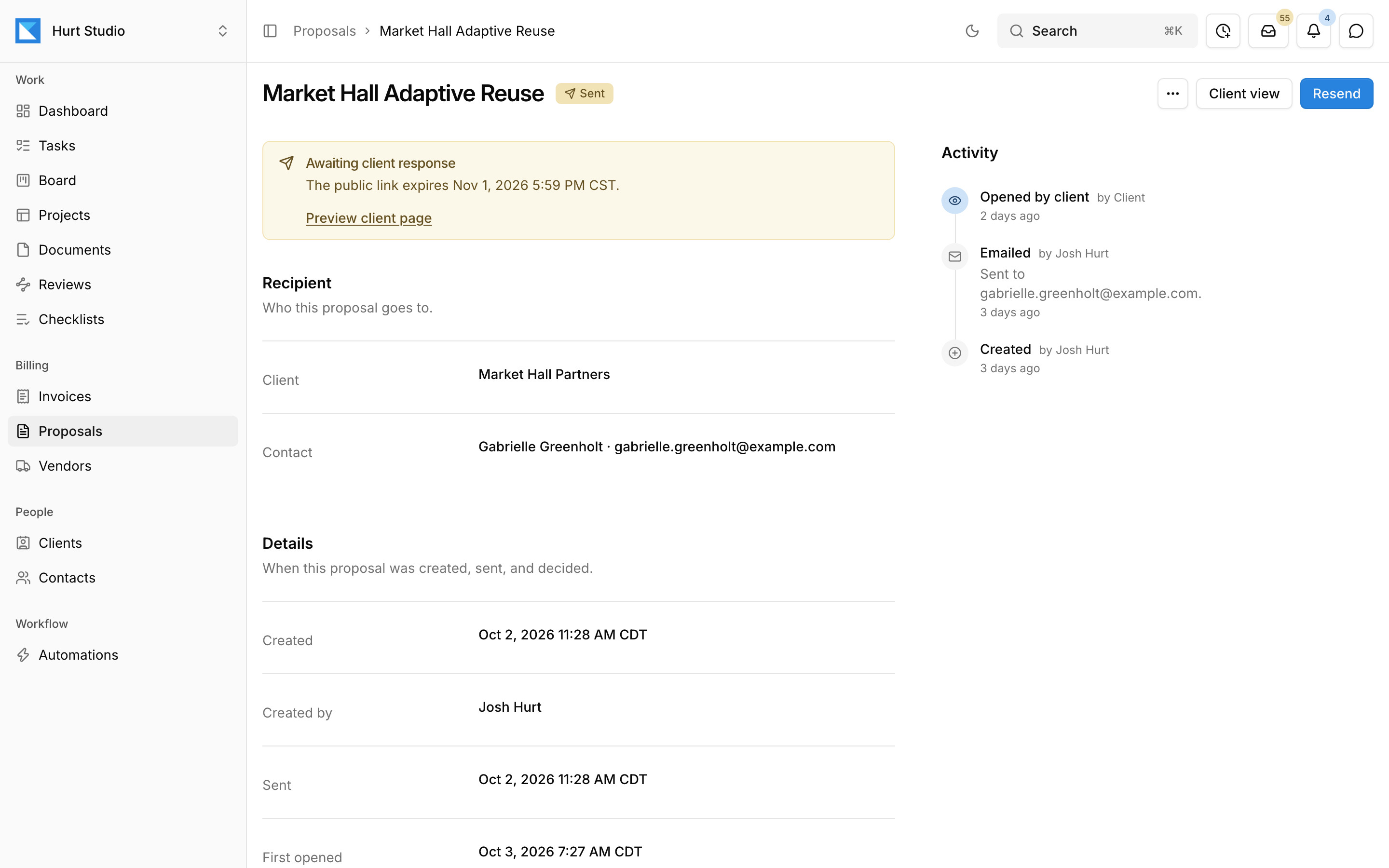Screen dimensions: 1389x868
Task: Click the Hurt Studio logo
Action: tap(28, 31)
